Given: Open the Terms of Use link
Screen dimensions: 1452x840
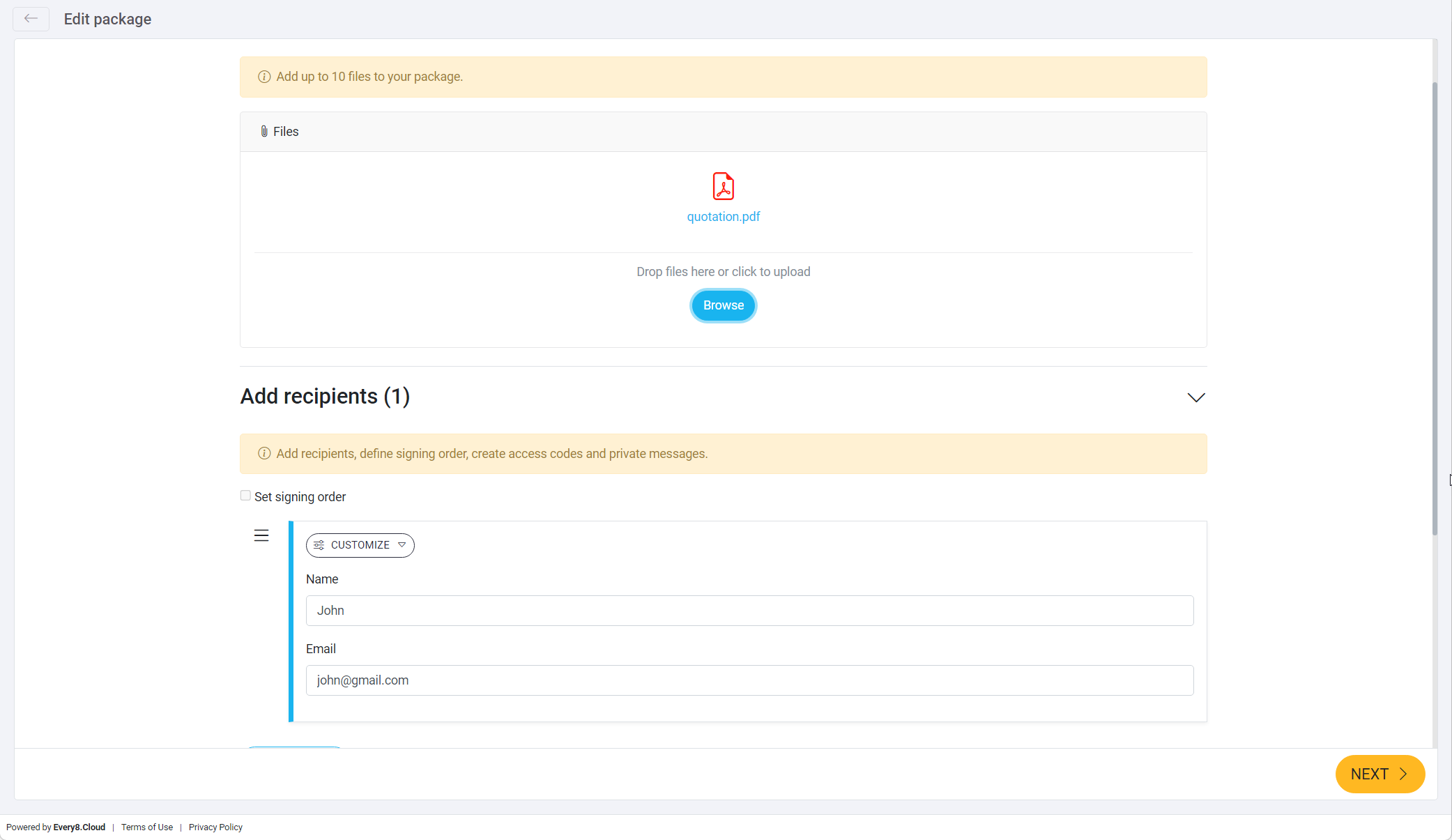Looking at the screenshot, I should click(147, 827).
